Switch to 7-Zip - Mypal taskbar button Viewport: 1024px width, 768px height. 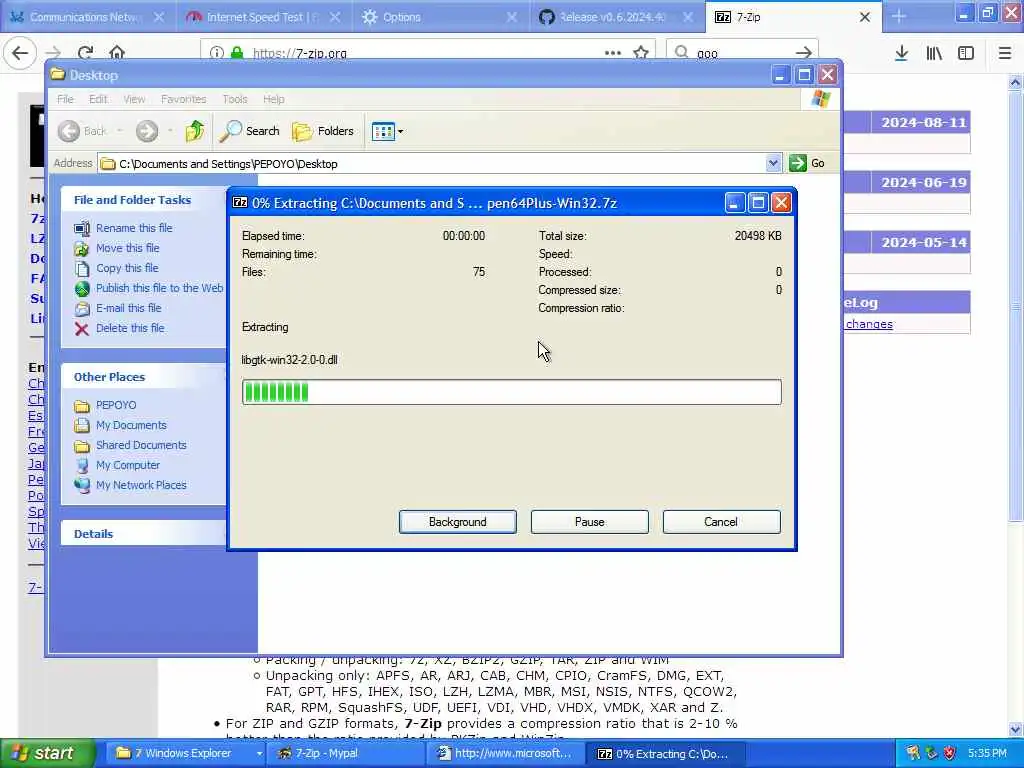[346, 753]
